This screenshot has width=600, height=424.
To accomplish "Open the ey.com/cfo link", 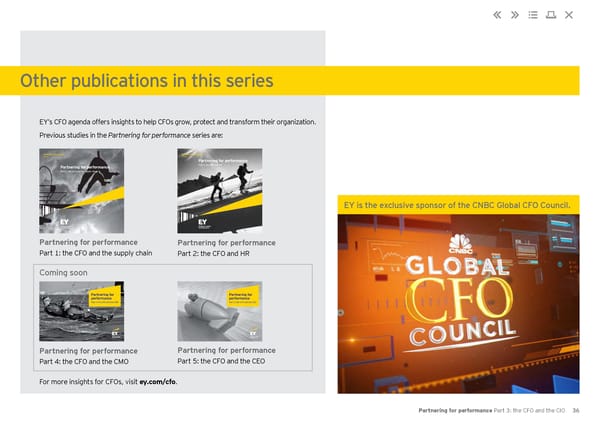I will point(158,381).
